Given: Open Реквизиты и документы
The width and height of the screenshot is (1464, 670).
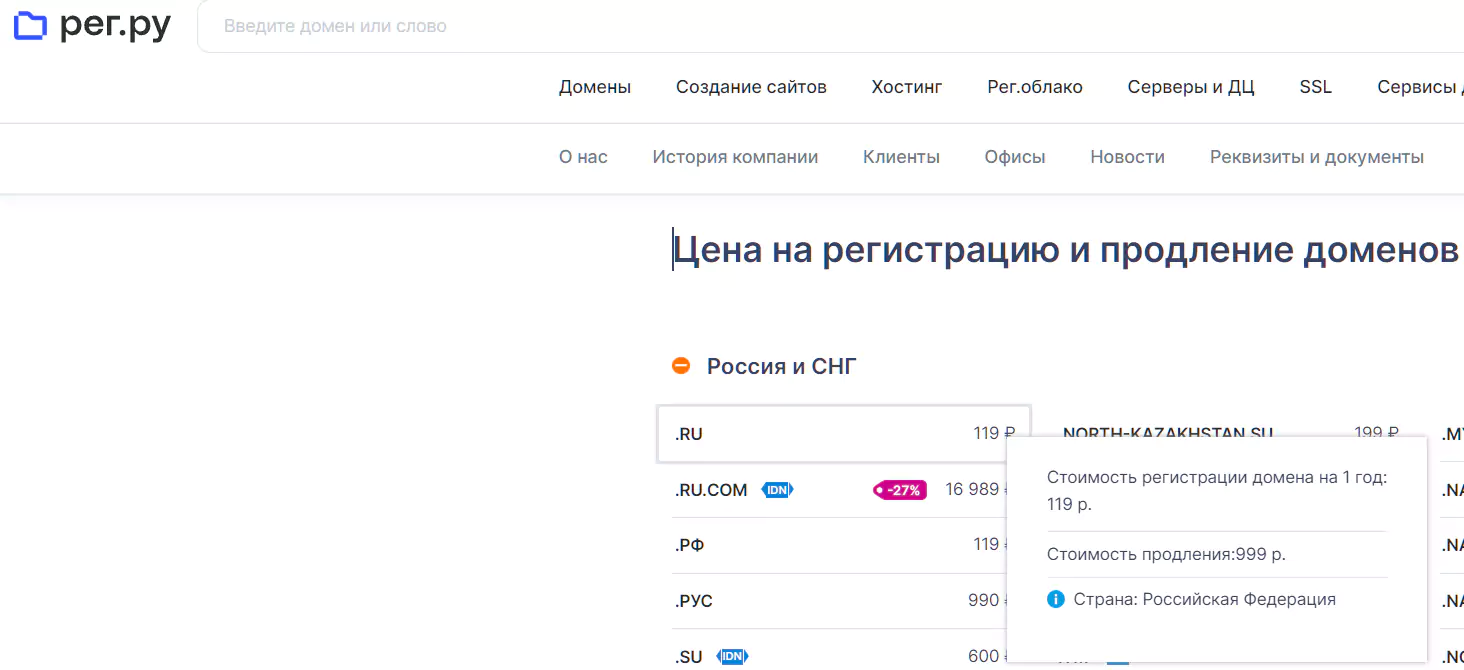Looking at the screenshot, I should pos(1316,157).
